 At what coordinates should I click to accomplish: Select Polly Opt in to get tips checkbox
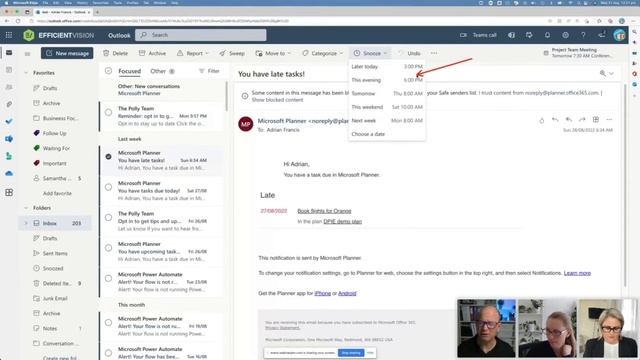coord(108,218)
